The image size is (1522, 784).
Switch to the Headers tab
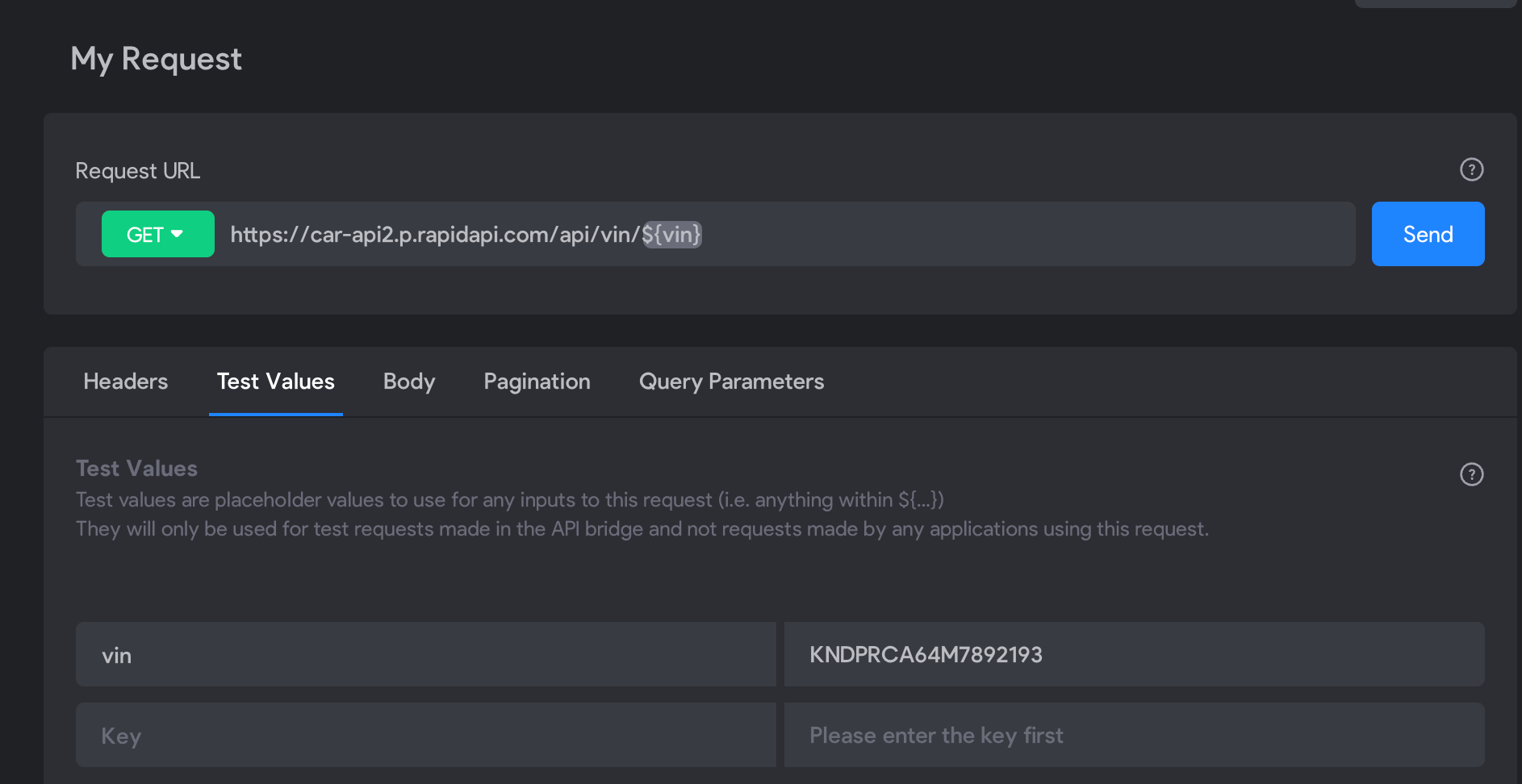point(126,382)
